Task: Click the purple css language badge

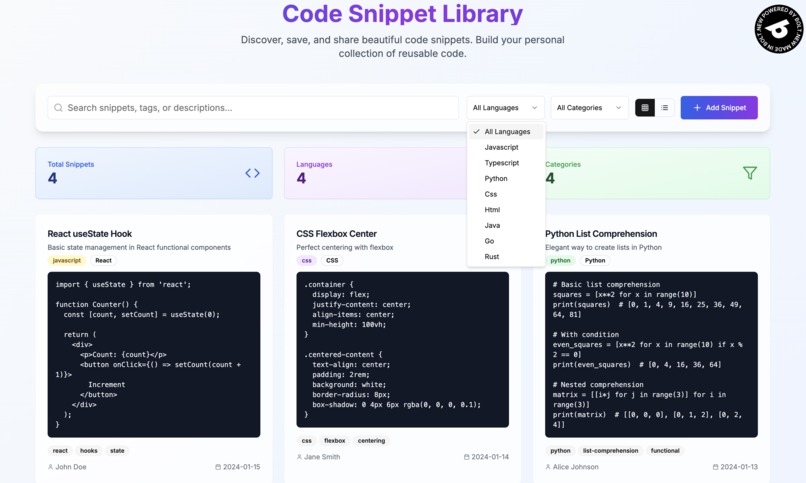Action: [306, 261]
